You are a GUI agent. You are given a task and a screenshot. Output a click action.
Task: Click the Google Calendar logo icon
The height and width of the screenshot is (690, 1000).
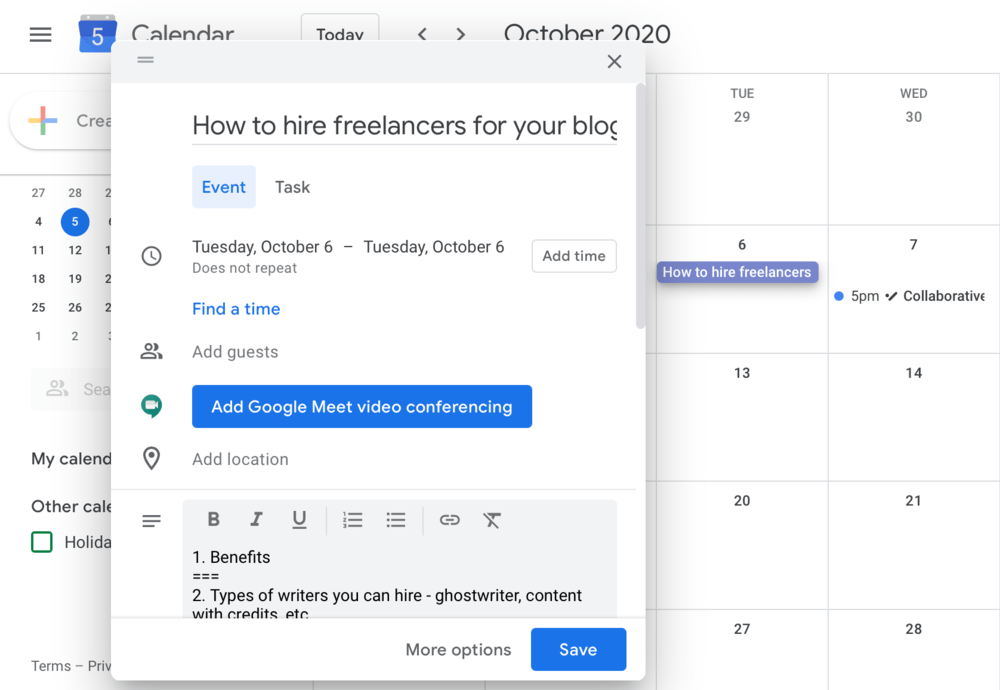click(97, 34)
